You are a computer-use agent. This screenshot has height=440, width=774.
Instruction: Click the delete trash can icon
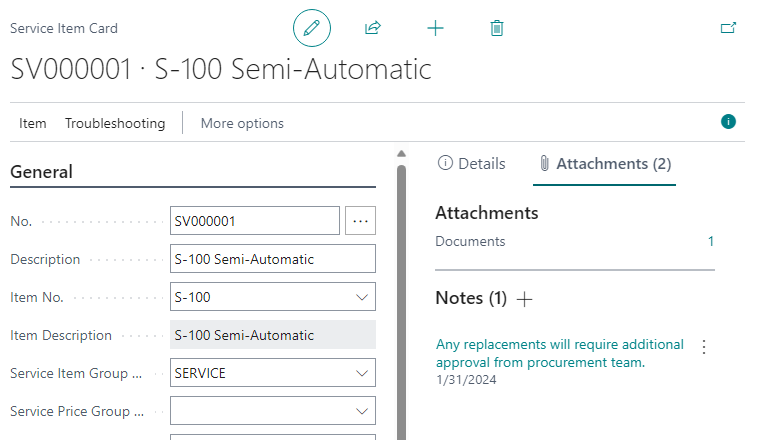(497, 28)
